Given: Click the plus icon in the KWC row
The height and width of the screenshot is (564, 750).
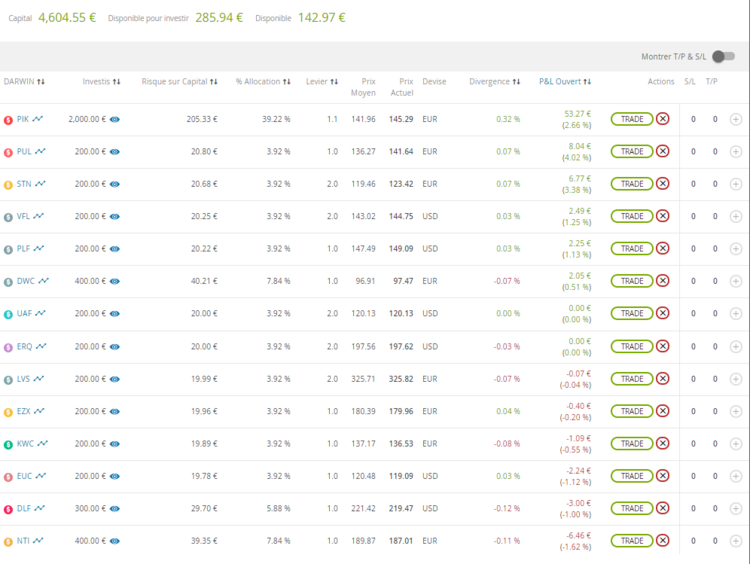Looking at the screenshot, I should 736,444.
